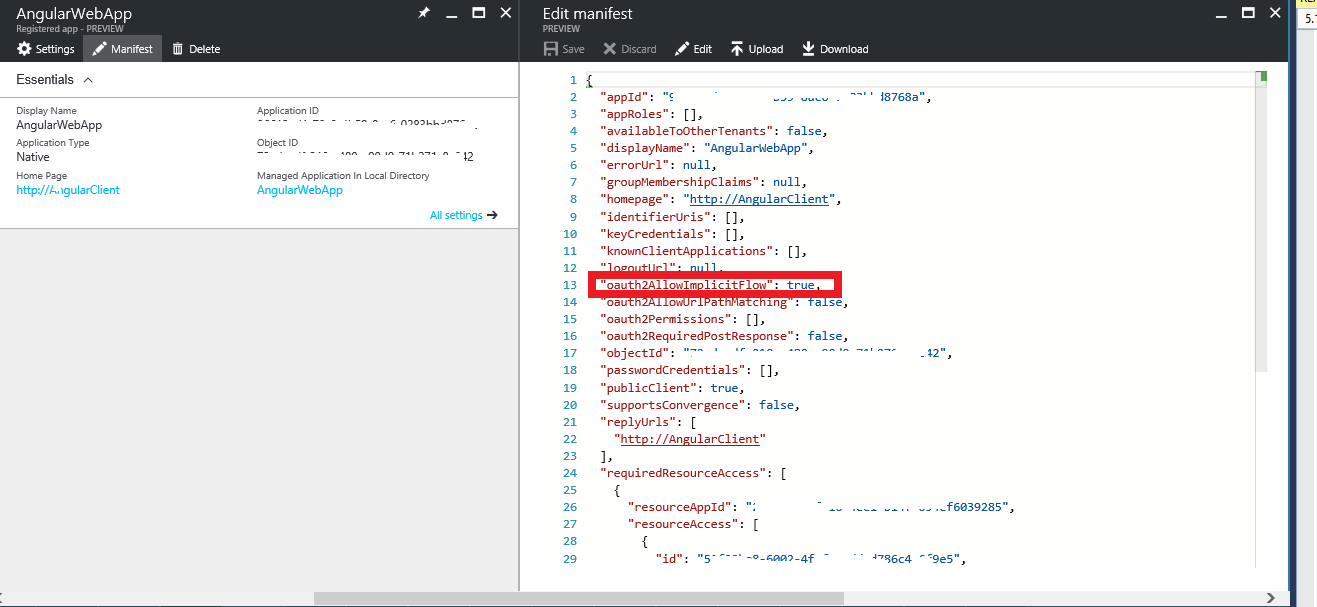Screen dimensions: 1317x607
Task: Close the Edit manifest blade
Action: tap(1273, 13)
